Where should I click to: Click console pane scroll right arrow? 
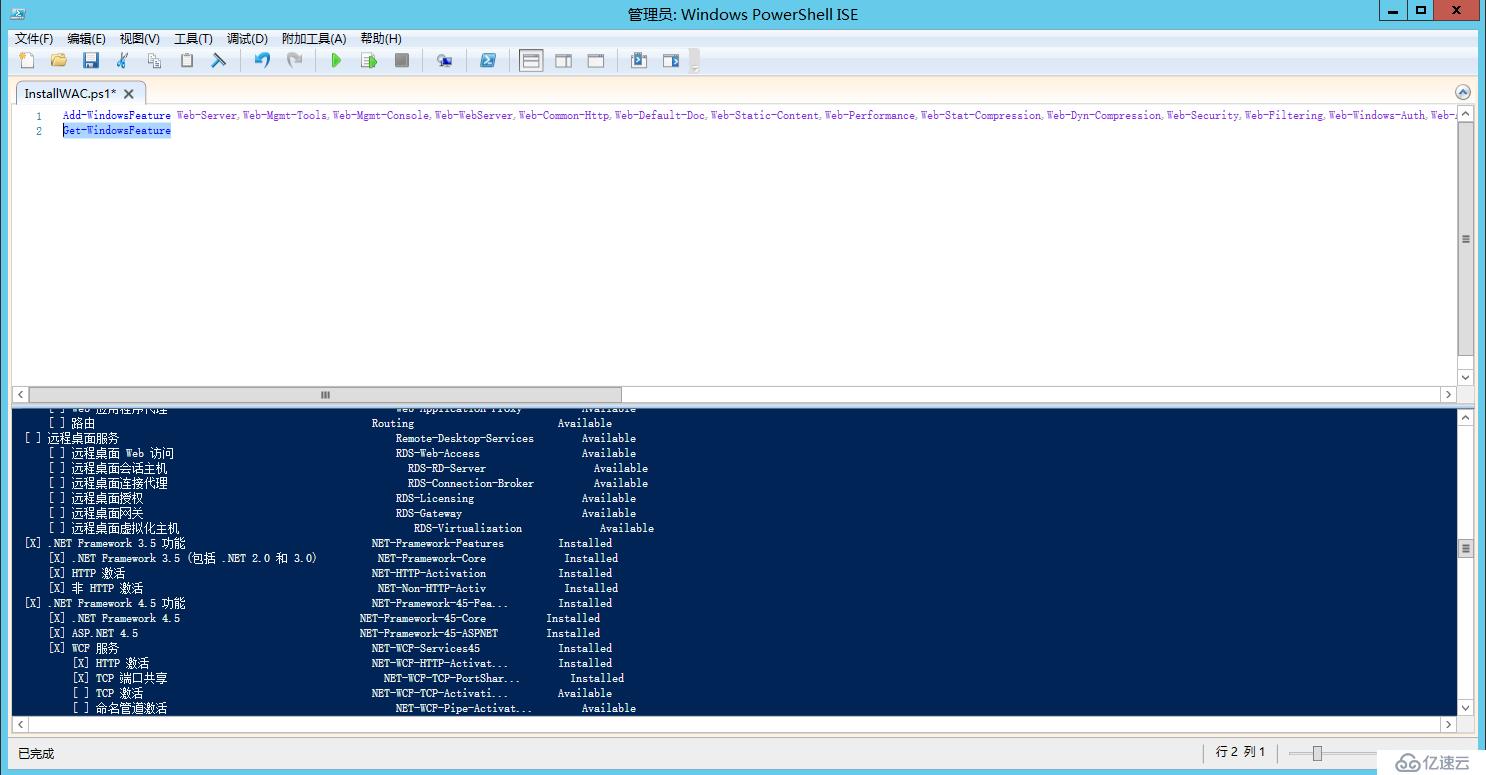click(1448, 724)
